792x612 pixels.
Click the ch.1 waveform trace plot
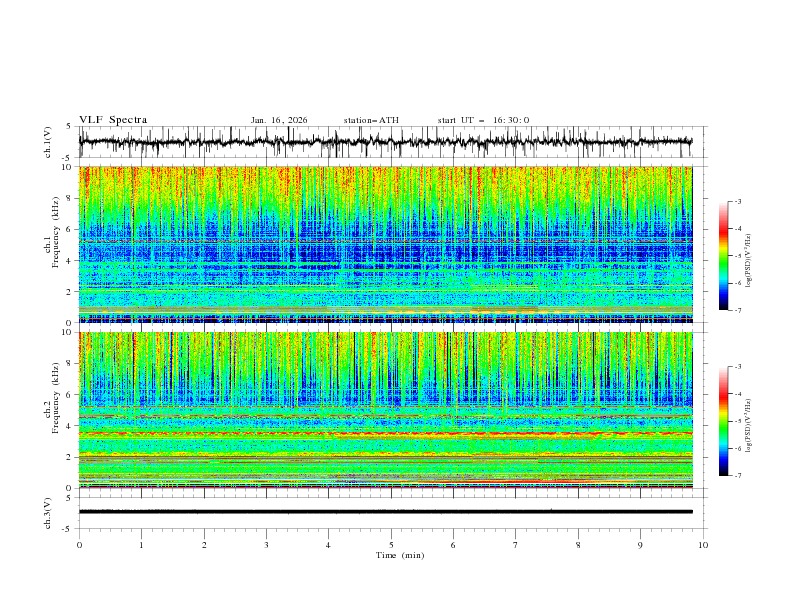(386, 142)
